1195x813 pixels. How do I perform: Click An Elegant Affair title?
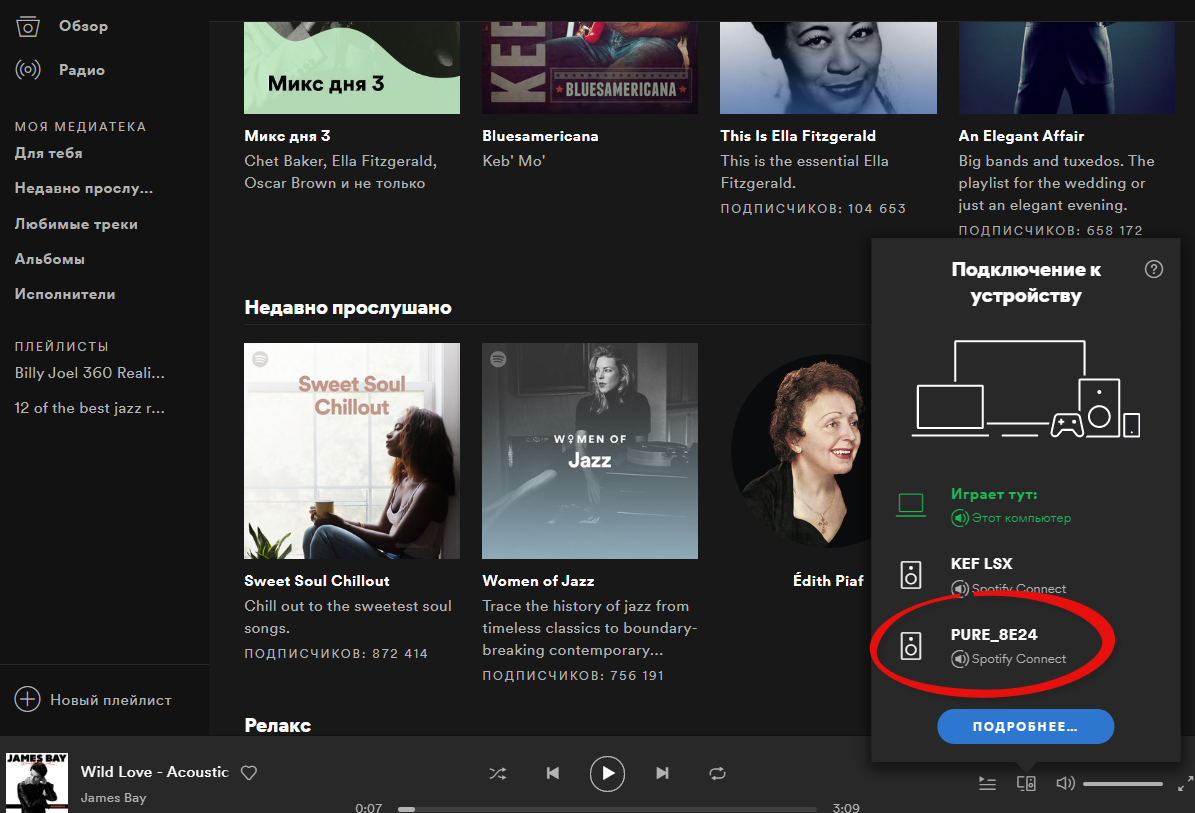pyautogui.click(x=1021, y=136)
